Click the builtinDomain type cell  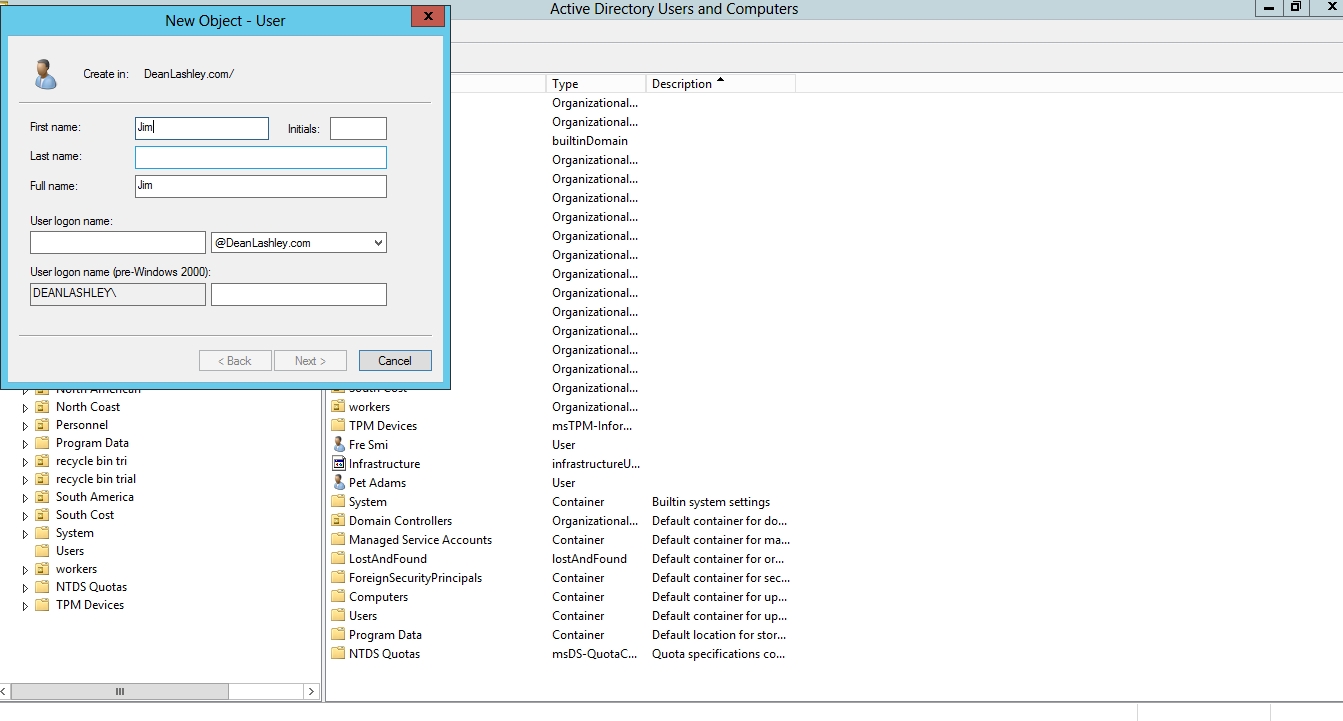[x=590, y=141]
